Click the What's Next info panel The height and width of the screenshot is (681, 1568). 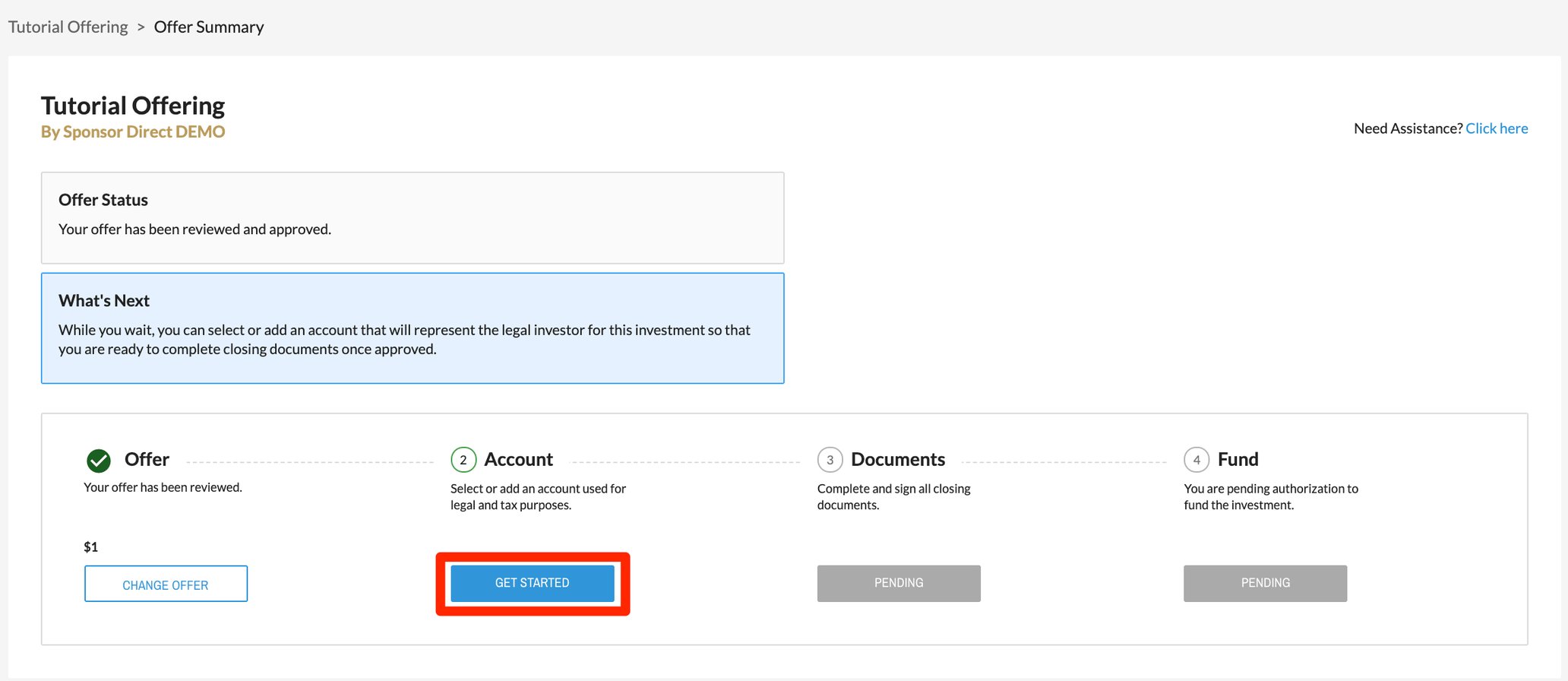(x=413, y=328)
